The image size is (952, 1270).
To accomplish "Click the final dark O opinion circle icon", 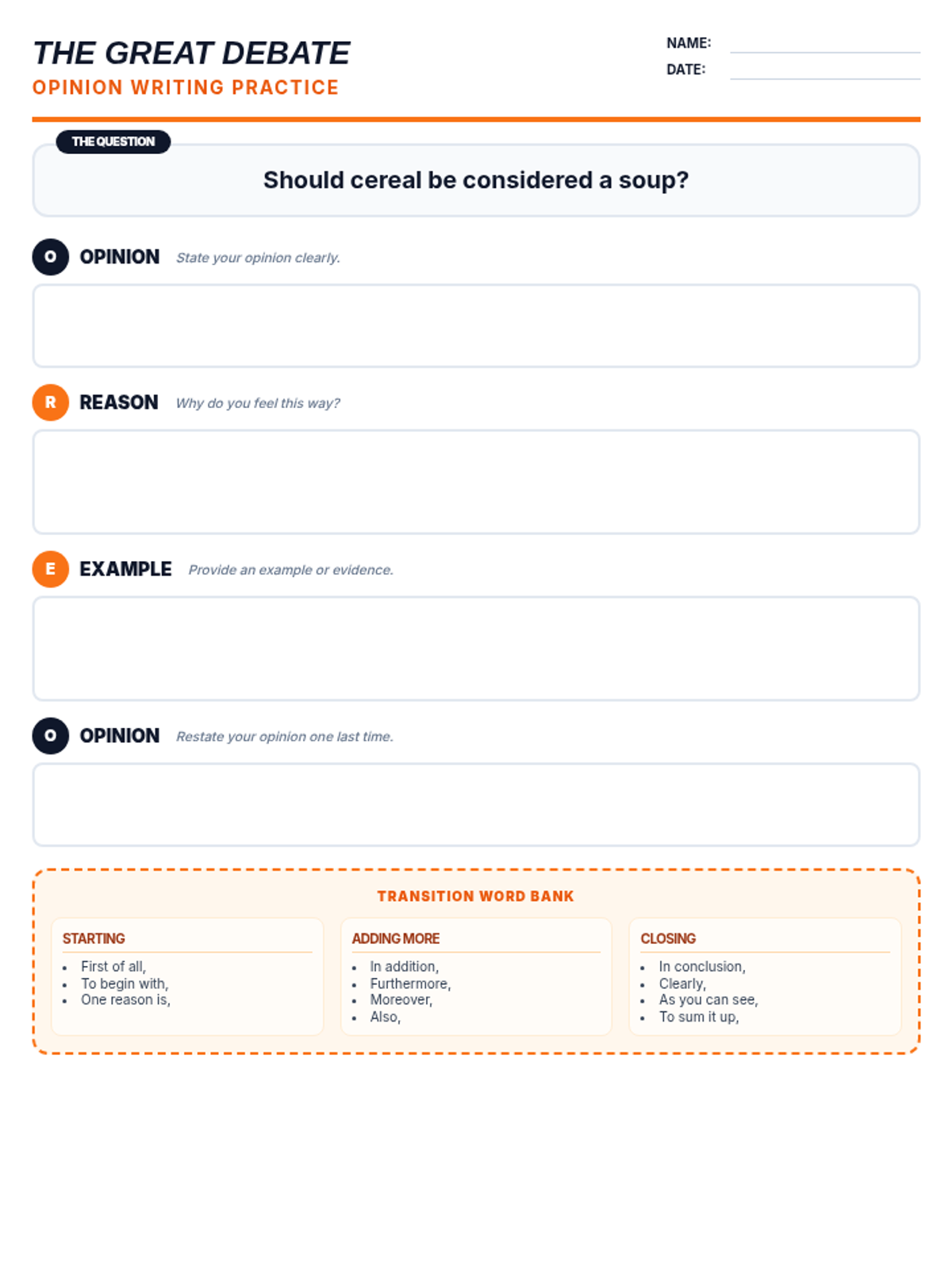I will pyautogui.click(x=50, y=736).
